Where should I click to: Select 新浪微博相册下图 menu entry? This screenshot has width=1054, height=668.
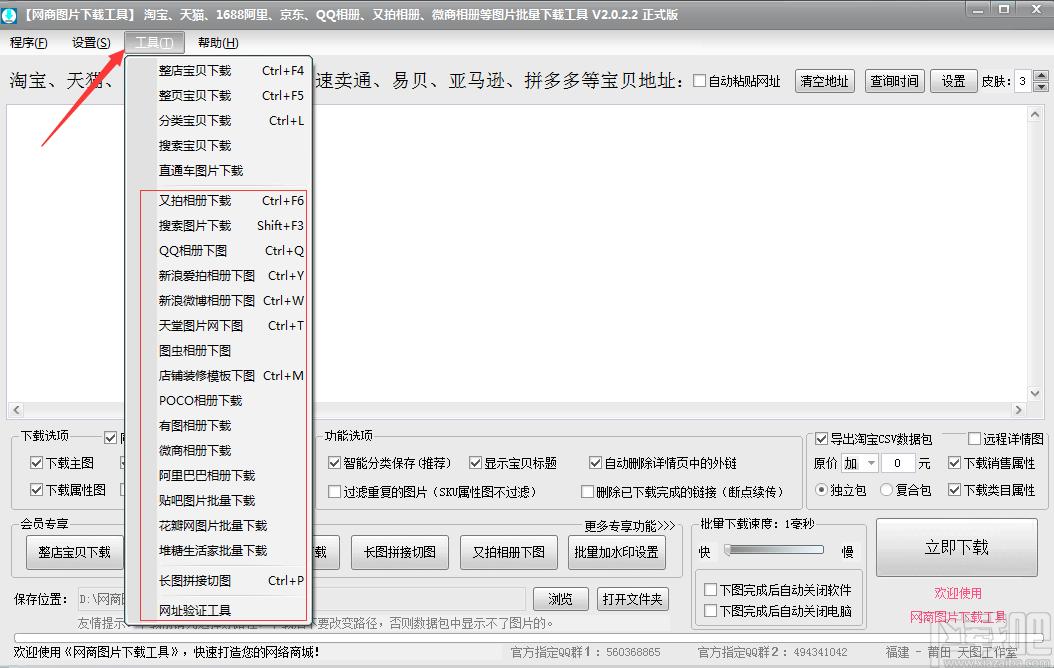(x=219, y=300)
